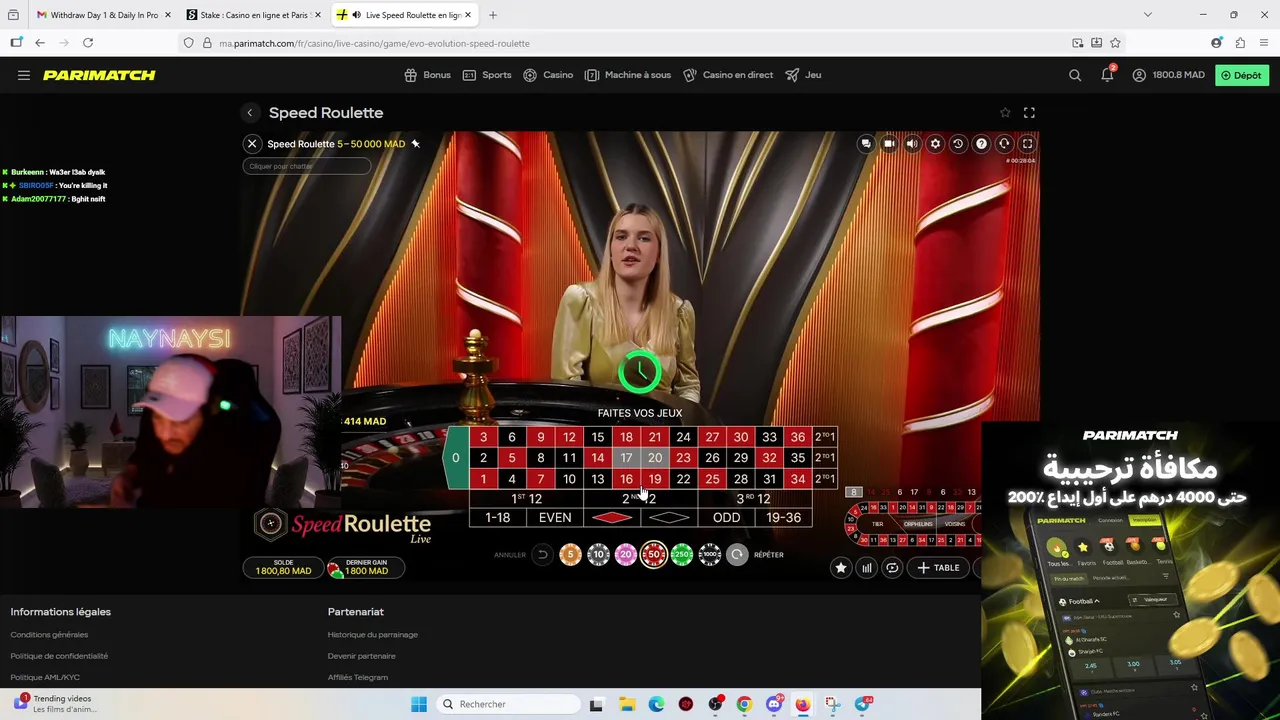1280x720 pixels.
Task: Bet on 3RD 12 dozen
Action: pyautogui.click(x=754, y=499)
